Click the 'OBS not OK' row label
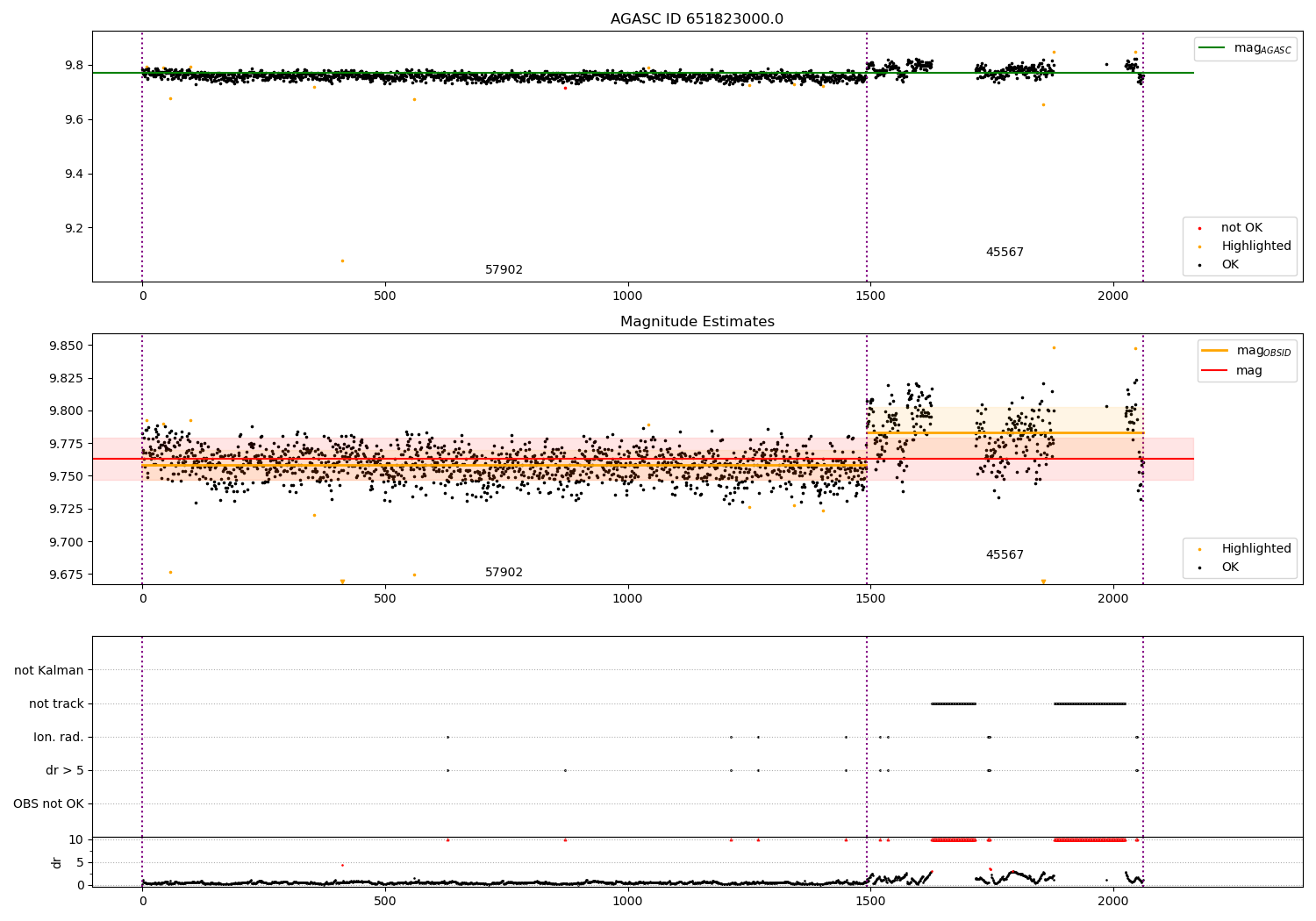Image resolution: width=1316 pixels, height=921 pixels. 48,804
